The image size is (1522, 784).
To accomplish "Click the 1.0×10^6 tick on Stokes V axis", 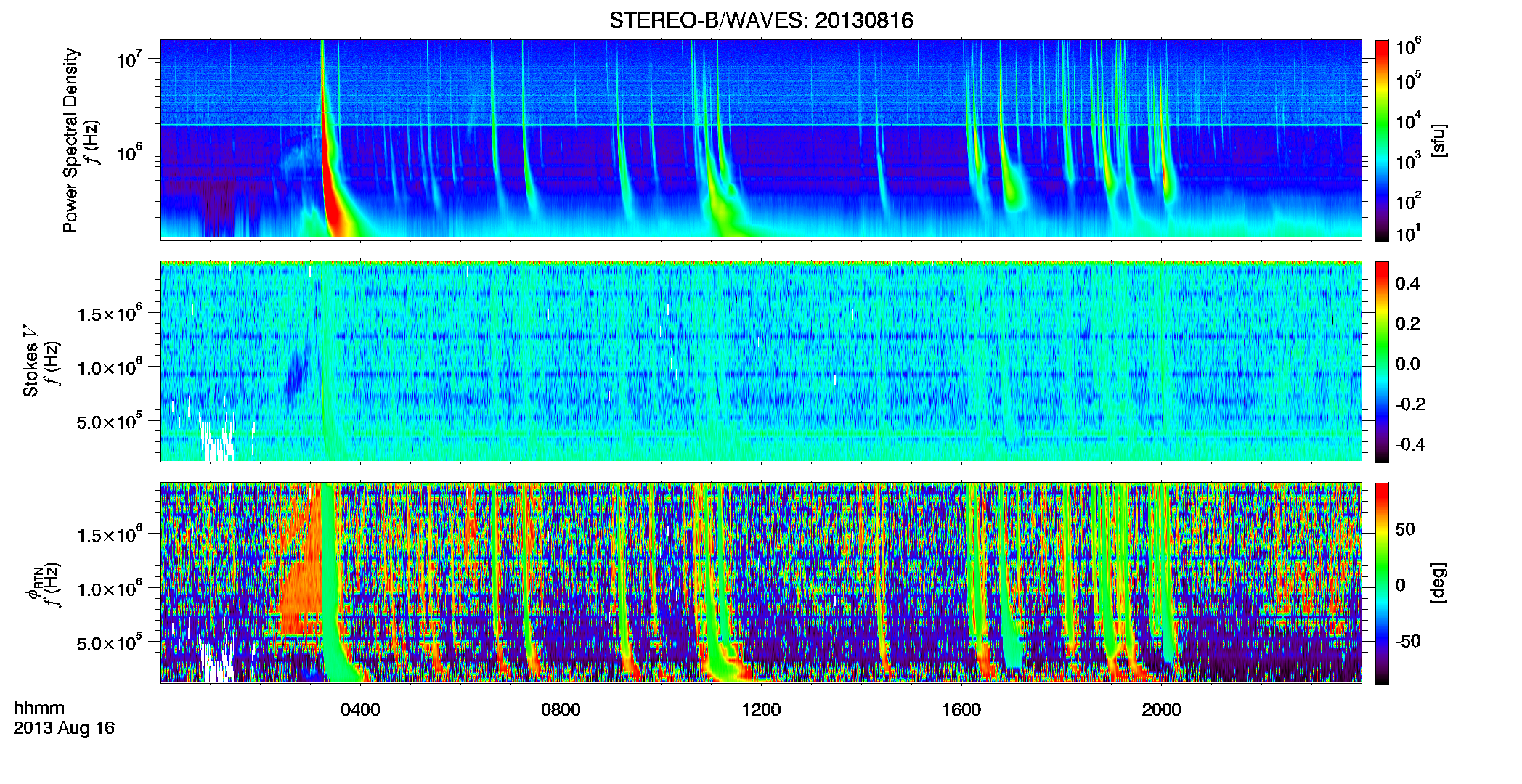I will click(x=110, y=367).
